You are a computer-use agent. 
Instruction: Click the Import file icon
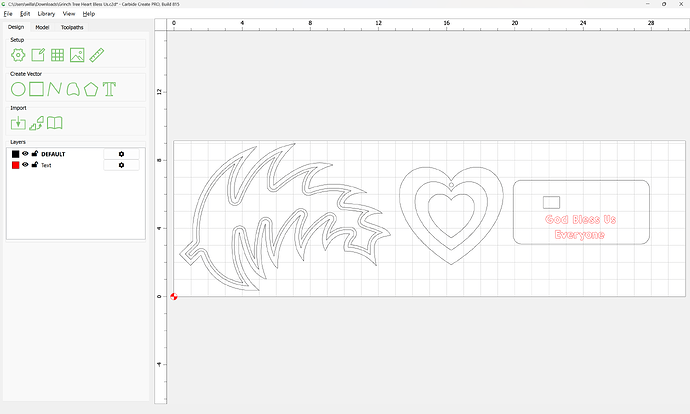[x=18, y=123]
